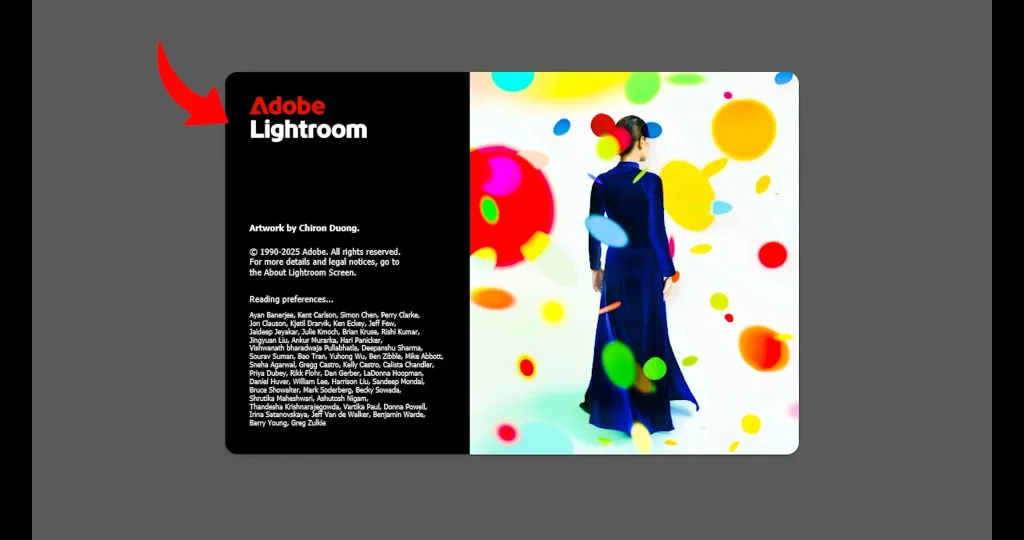
Task: Click credits line starting "Jingyuan Liu, Ankur Murarka"
Action: pyautogui.click(x=315, y=340)
